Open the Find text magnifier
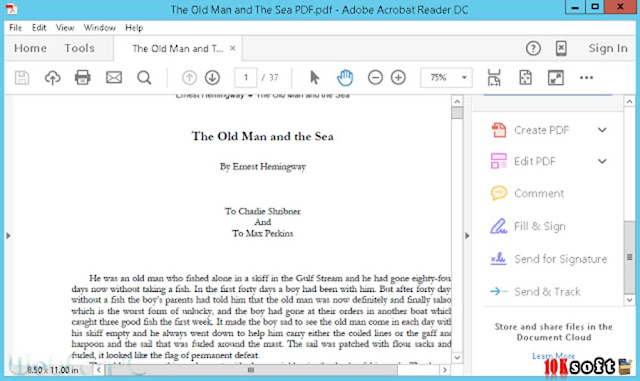Viewport: 640px width, 381px height. pyautogui.click(x=144, y=78)
